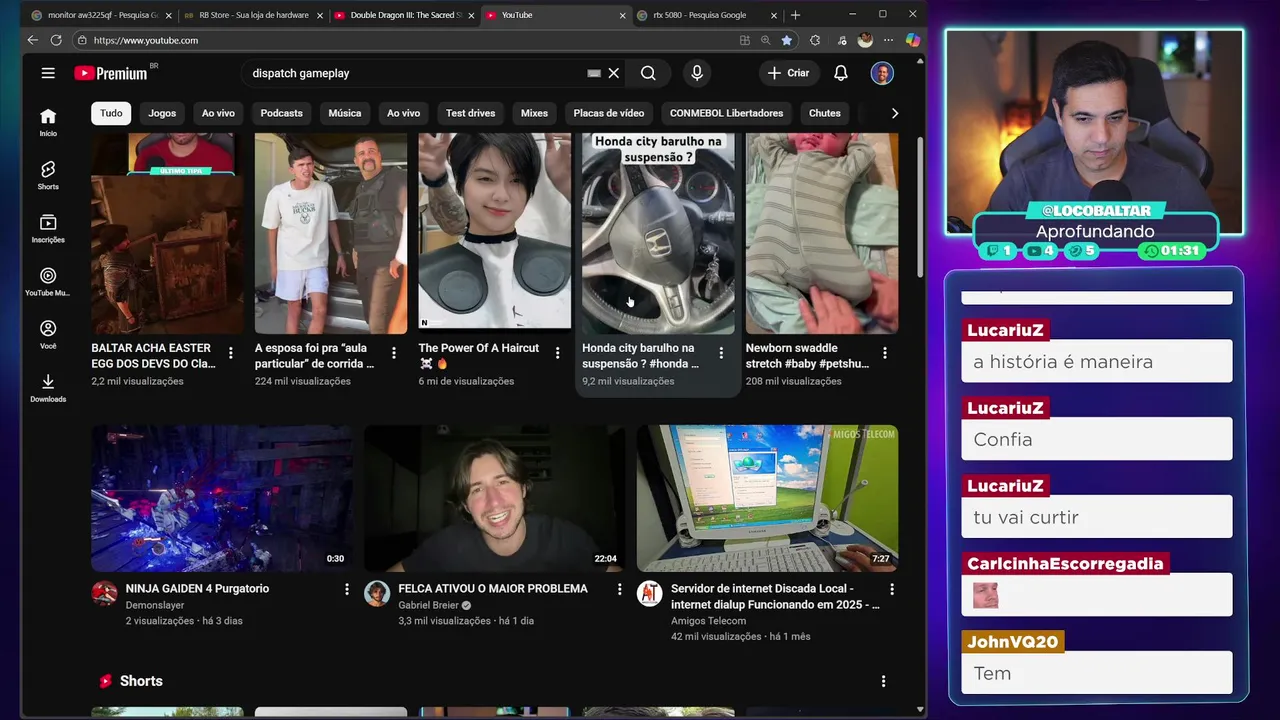This screenshot has width=1280, height=720.
Task: Switch to the Double Dragon III browser tab
Action: click(x=405, y=15)
